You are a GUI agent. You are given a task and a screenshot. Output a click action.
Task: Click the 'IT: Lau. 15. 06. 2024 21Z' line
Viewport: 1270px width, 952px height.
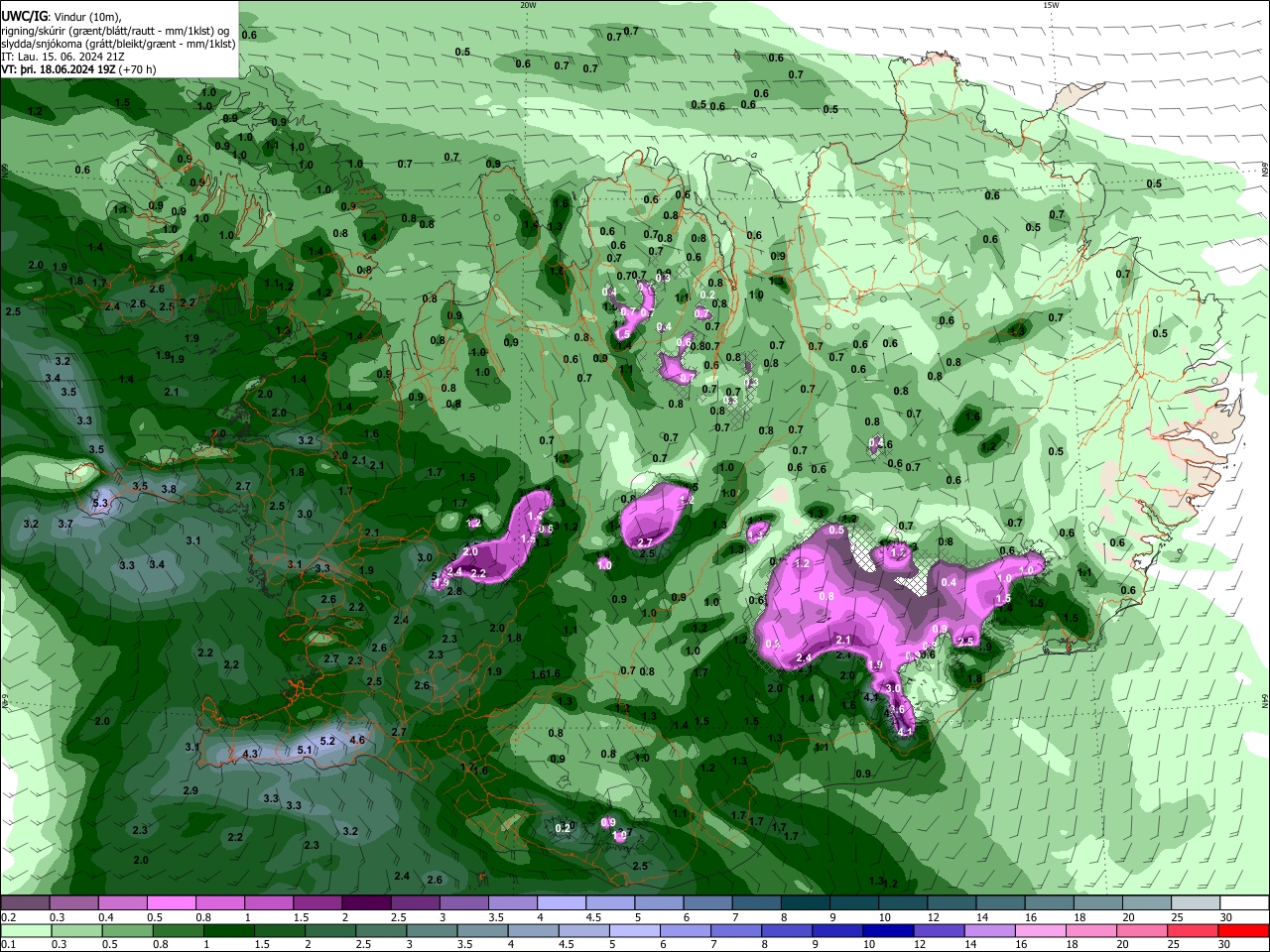[x=63, y=57]
